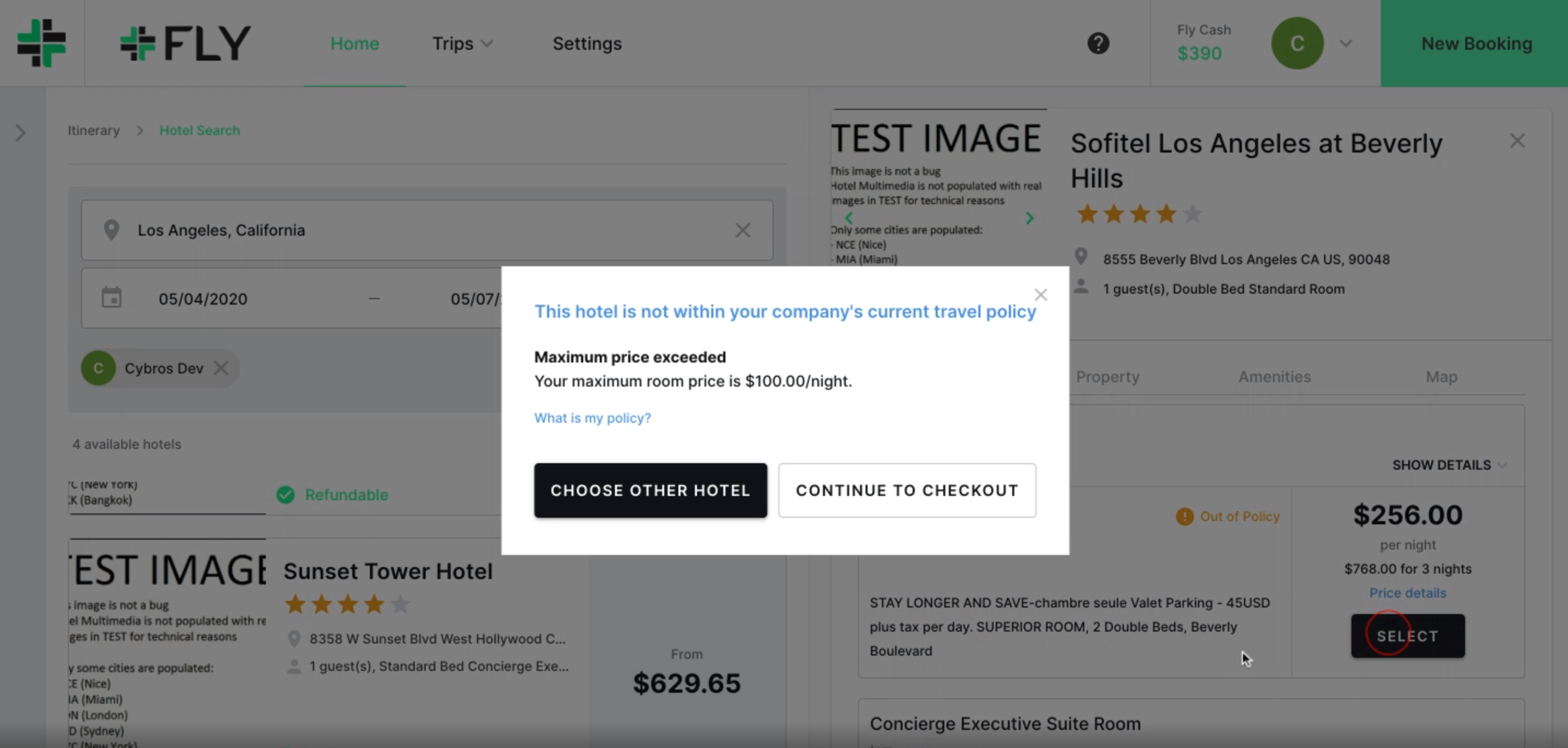Expand the left sidebar chevron
The image size is (1568, 748).
click(x=21, y=132)
